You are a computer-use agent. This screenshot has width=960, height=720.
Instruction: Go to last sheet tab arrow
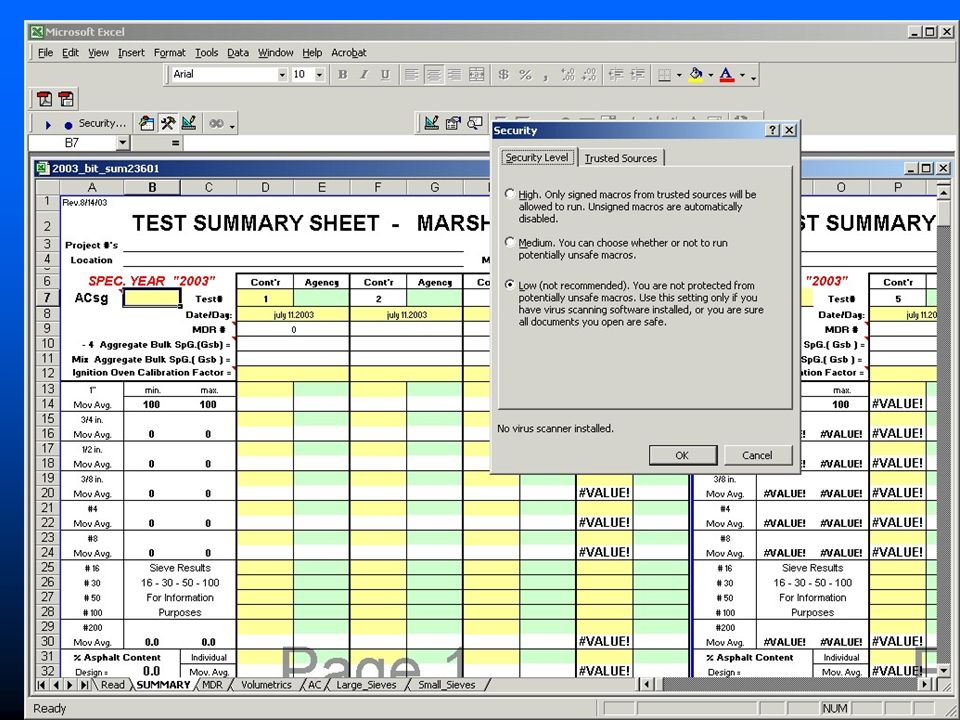84,684
